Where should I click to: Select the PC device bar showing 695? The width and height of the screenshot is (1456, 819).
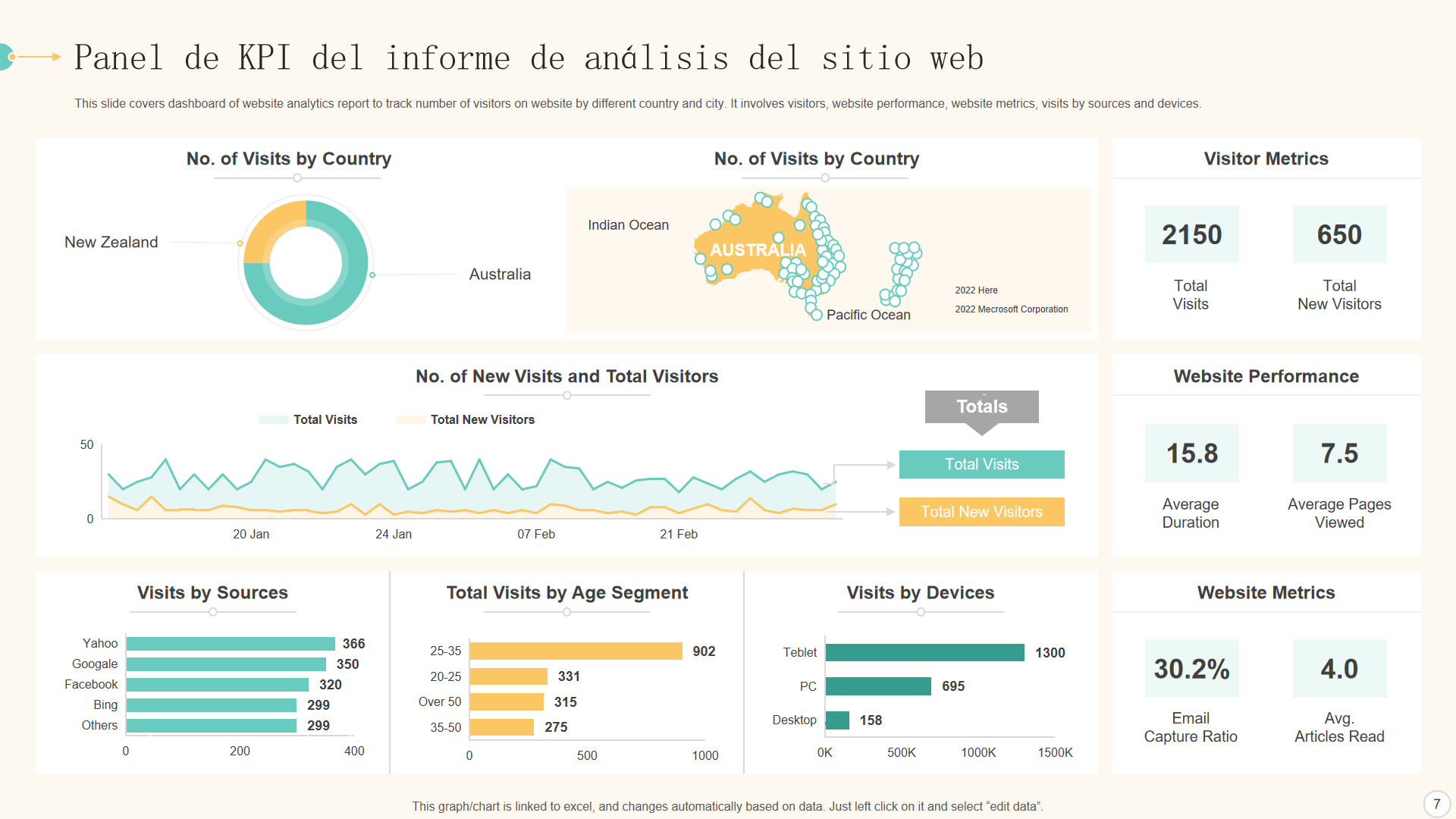878,686
